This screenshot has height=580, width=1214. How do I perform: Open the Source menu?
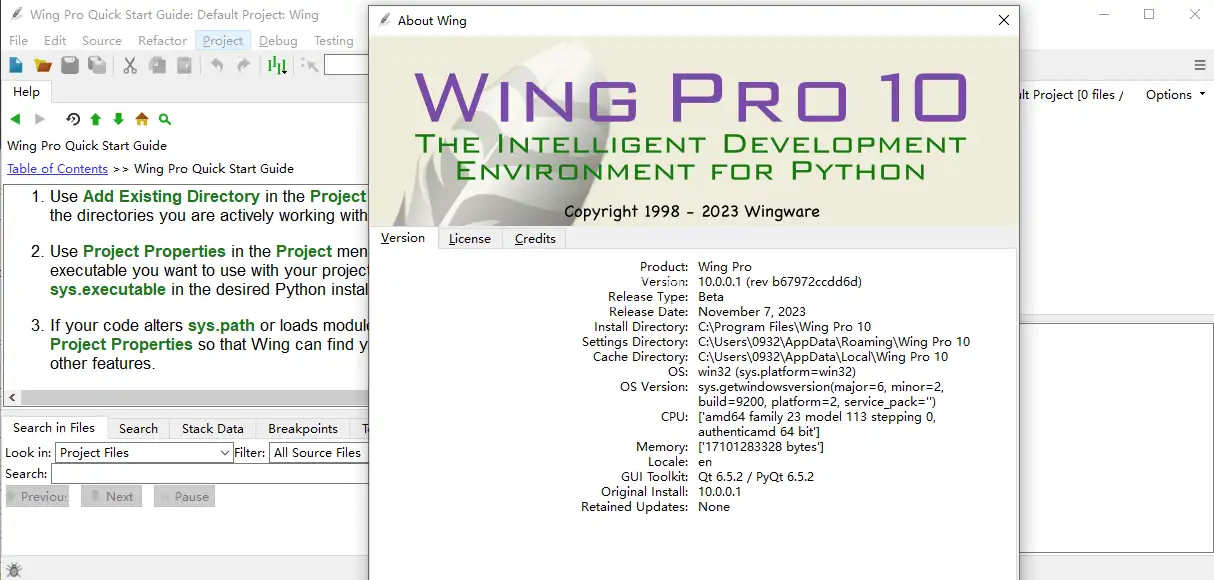[101, 40]
